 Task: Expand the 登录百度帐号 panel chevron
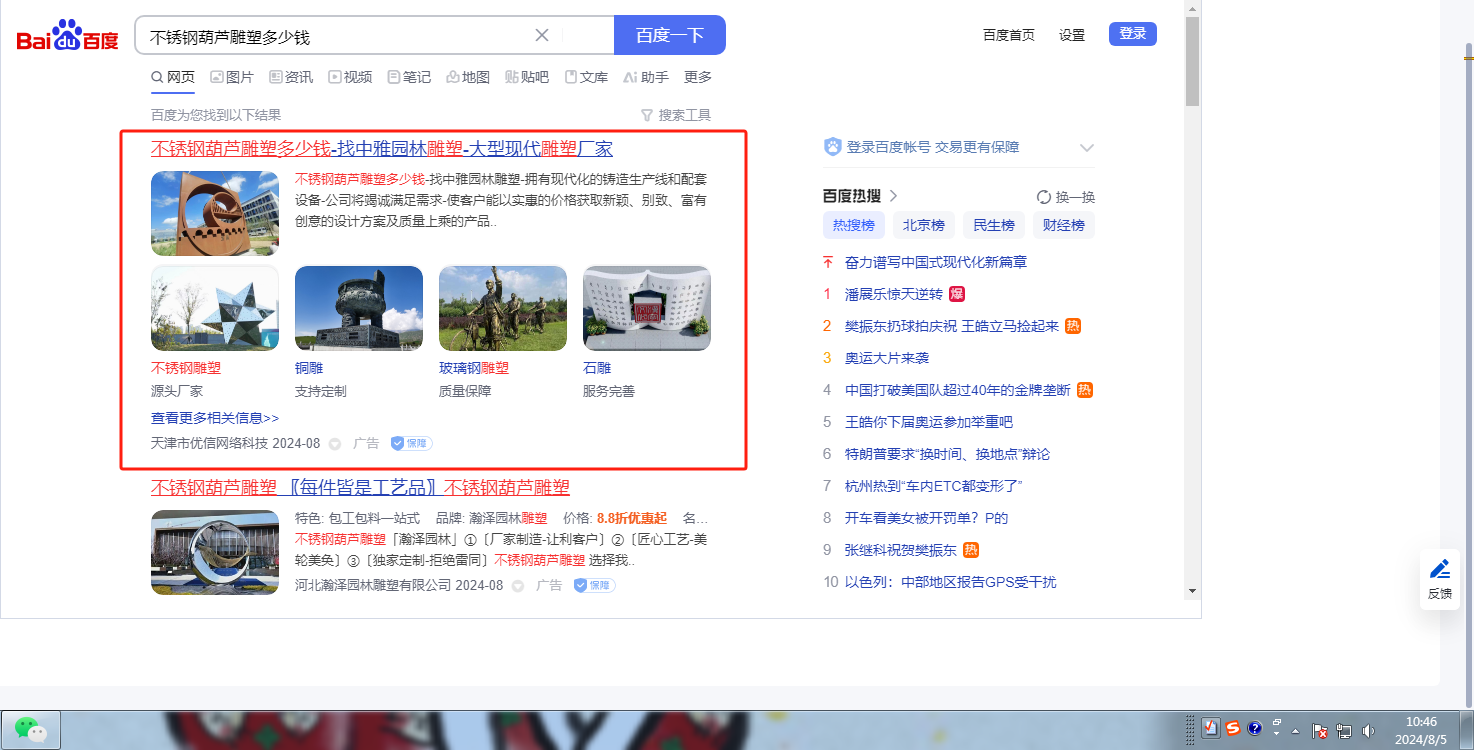click(1087, 148)
